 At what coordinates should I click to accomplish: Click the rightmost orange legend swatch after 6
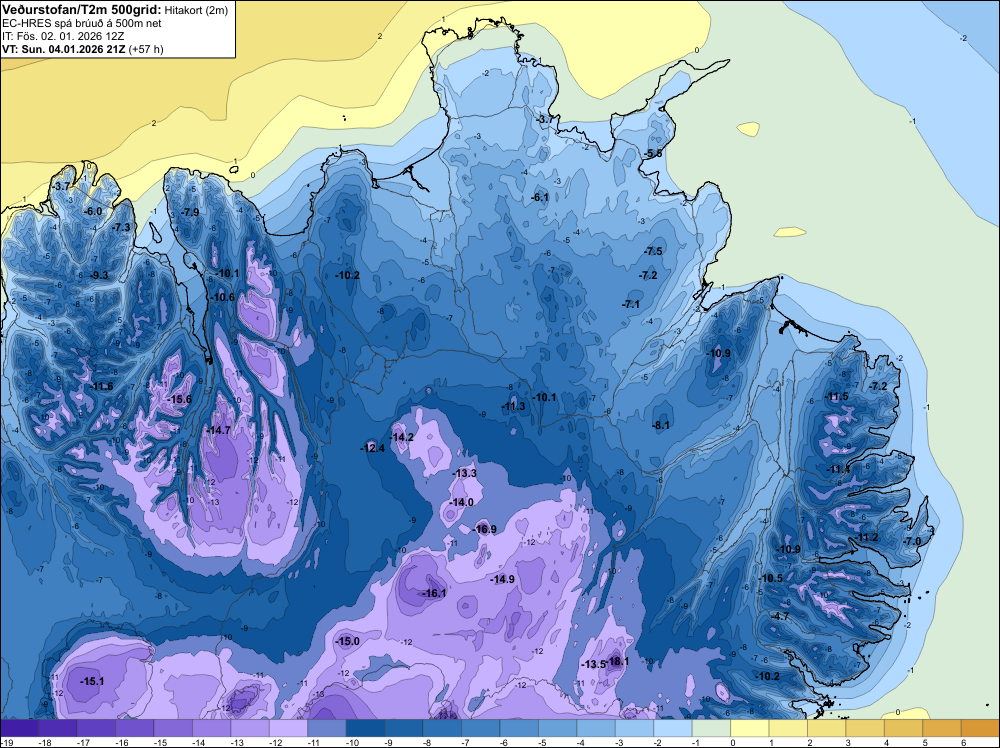point(981,728)
